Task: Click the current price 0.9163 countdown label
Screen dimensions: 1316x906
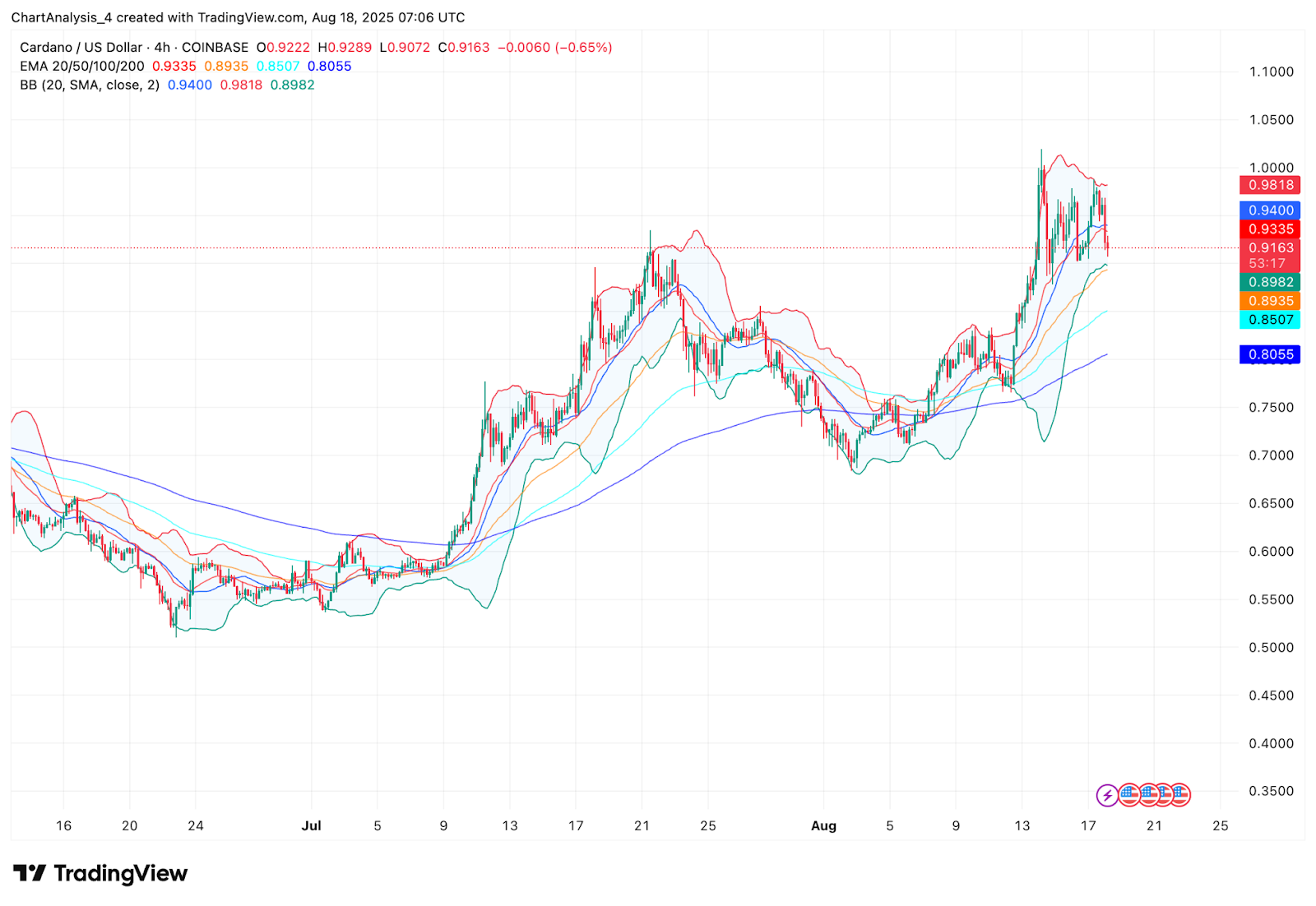Action: 1270,256
